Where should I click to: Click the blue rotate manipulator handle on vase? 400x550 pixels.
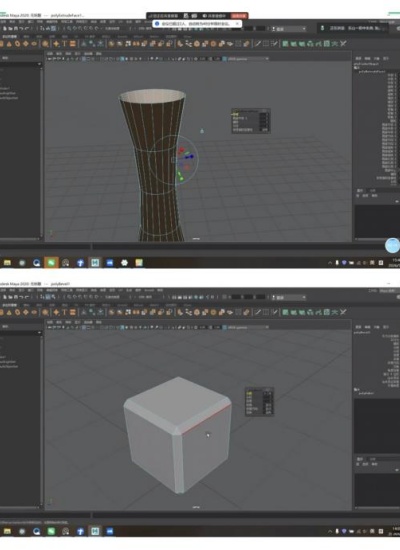coord(191,156)
